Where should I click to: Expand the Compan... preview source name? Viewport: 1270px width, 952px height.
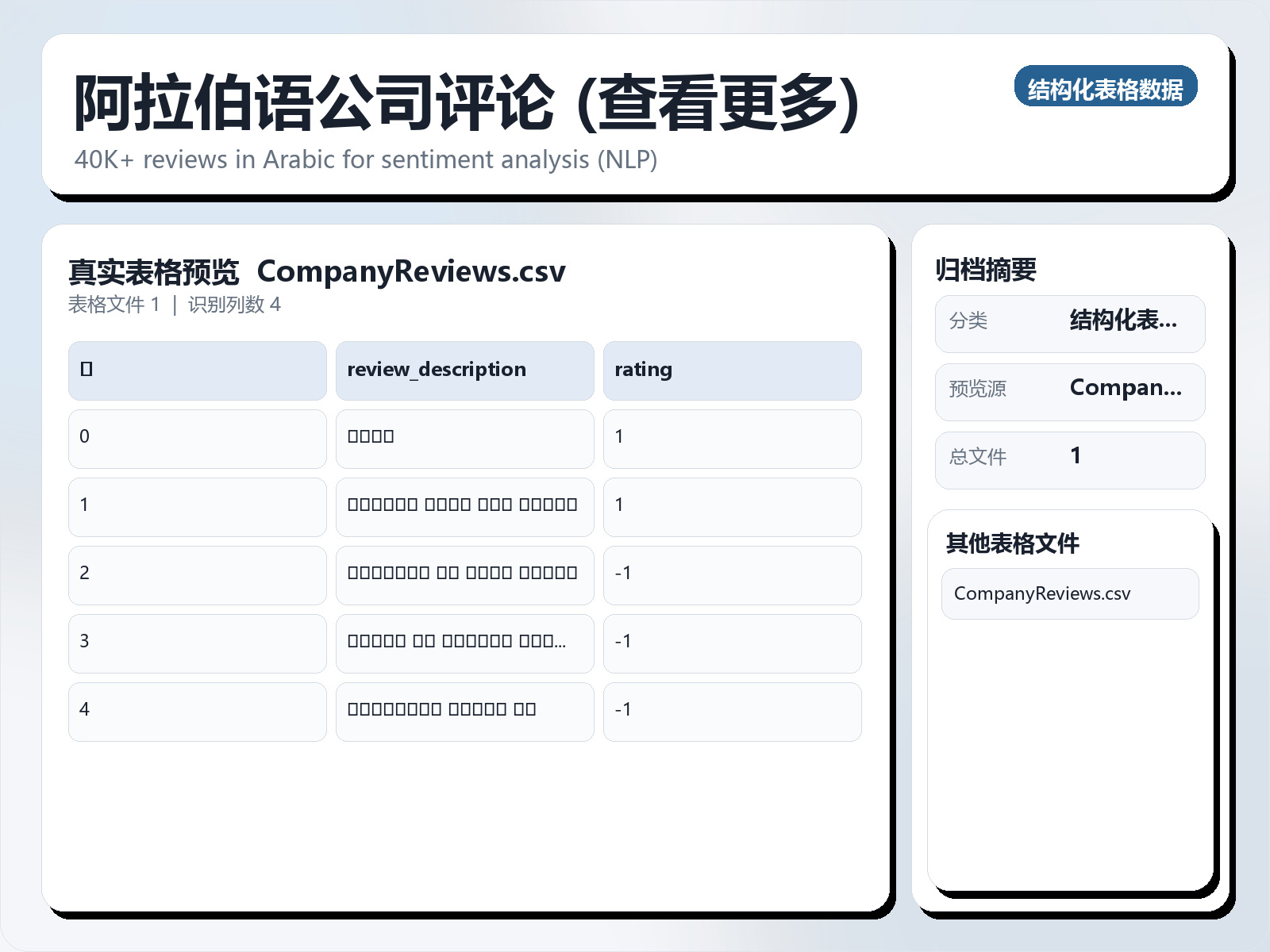[x=1126, y=389]
